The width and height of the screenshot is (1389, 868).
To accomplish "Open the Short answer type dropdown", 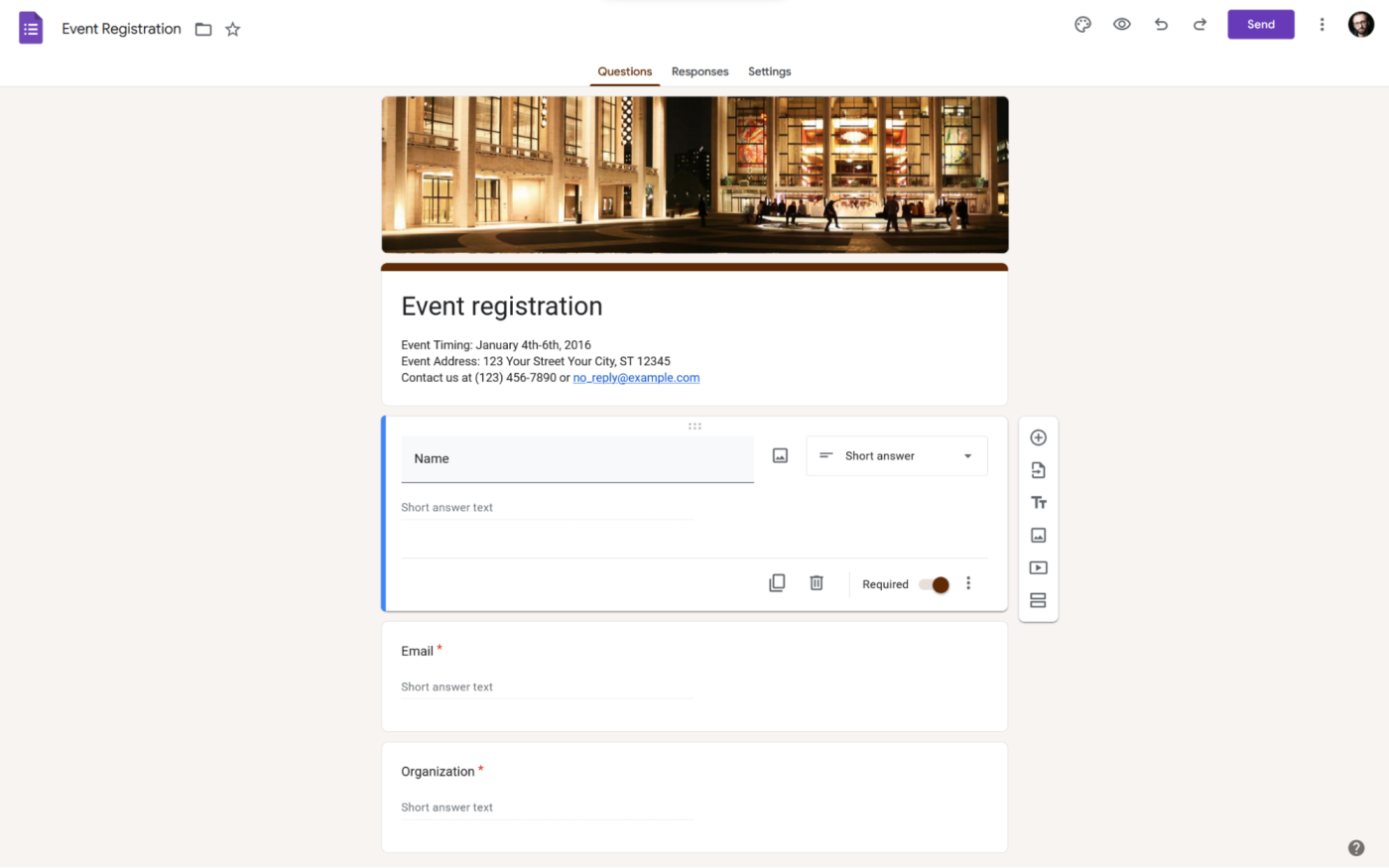I will [896, 456].
